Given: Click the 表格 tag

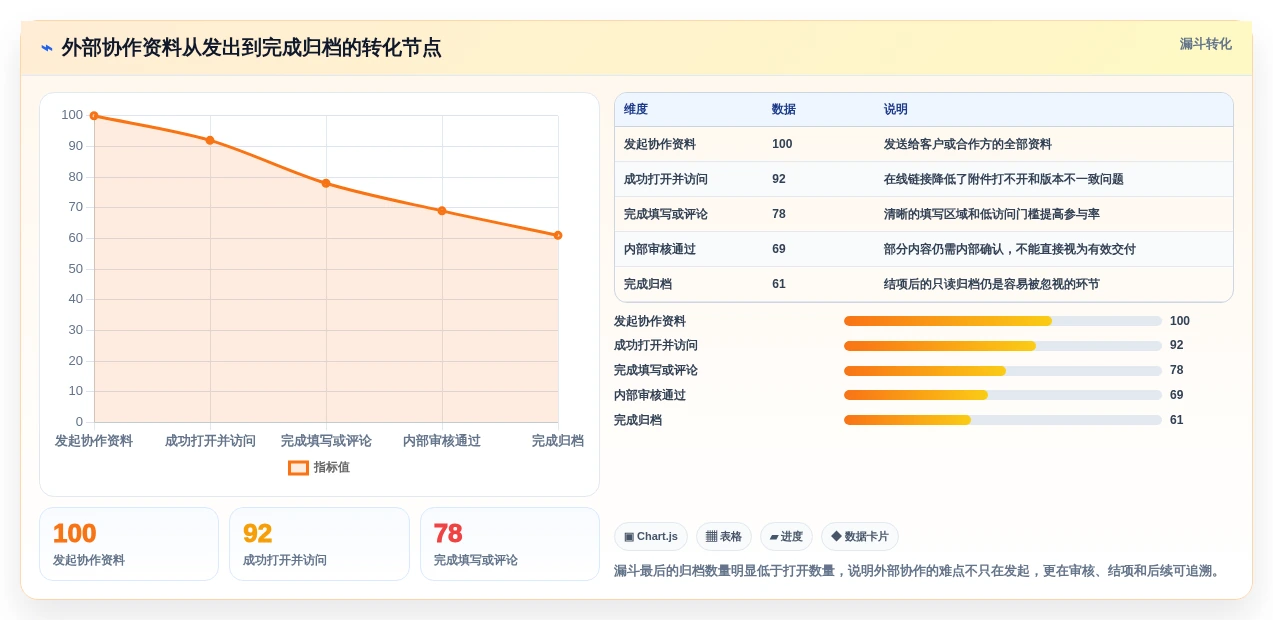Looking at the screenshot, I should click(x=724, y=537).
